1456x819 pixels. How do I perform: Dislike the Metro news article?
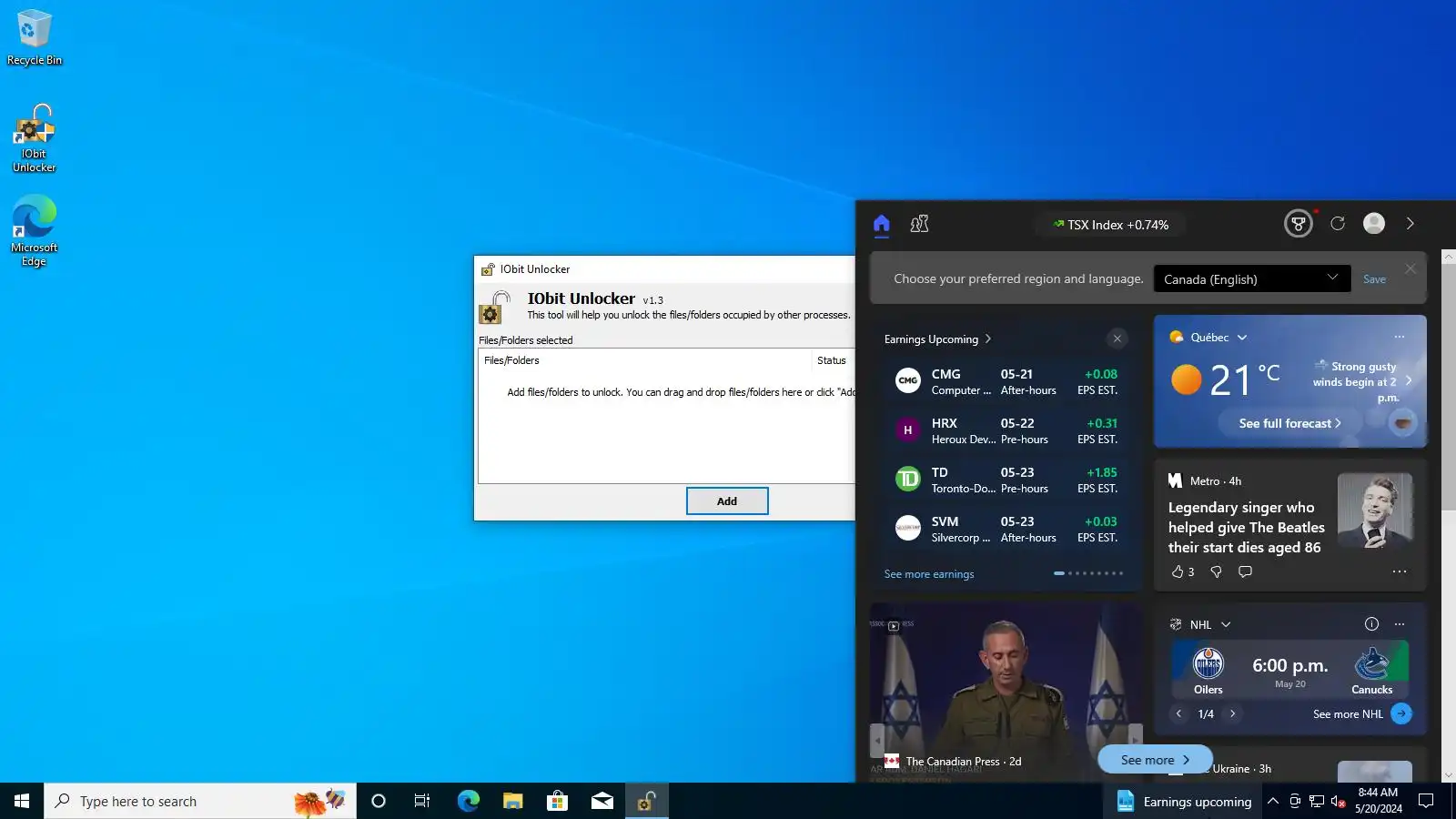click(1216, 571)
